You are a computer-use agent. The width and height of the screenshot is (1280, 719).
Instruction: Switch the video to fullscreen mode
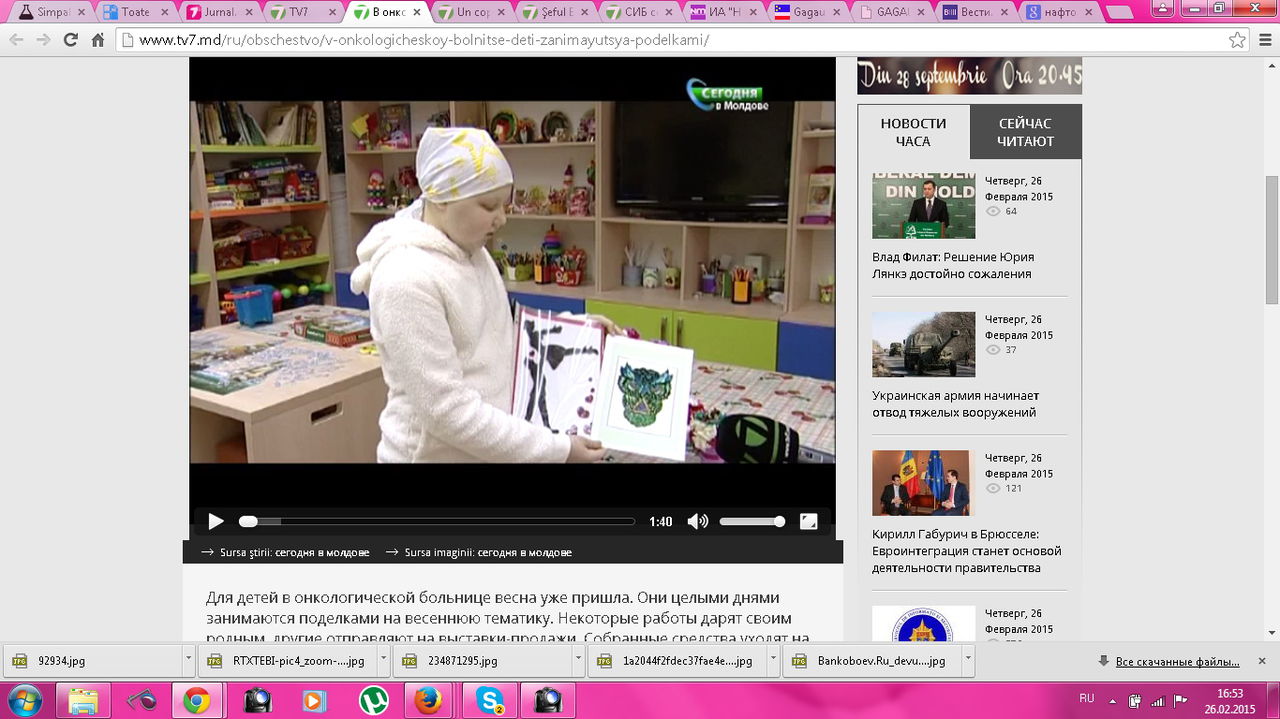tap(809, 521)
